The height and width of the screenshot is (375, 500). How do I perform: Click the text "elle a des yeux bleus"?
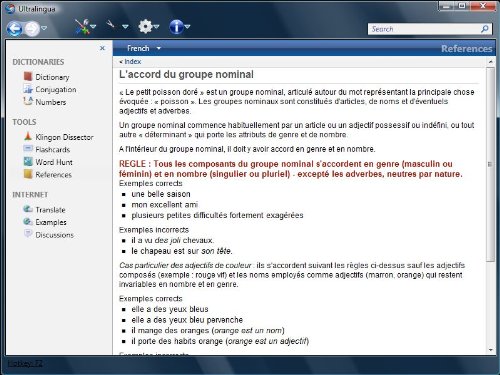pos(170,309)
